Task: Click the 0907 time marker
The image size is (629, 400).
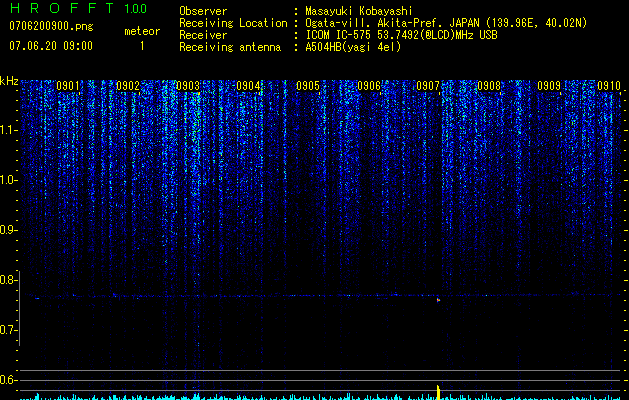Action: coord(428,85)
